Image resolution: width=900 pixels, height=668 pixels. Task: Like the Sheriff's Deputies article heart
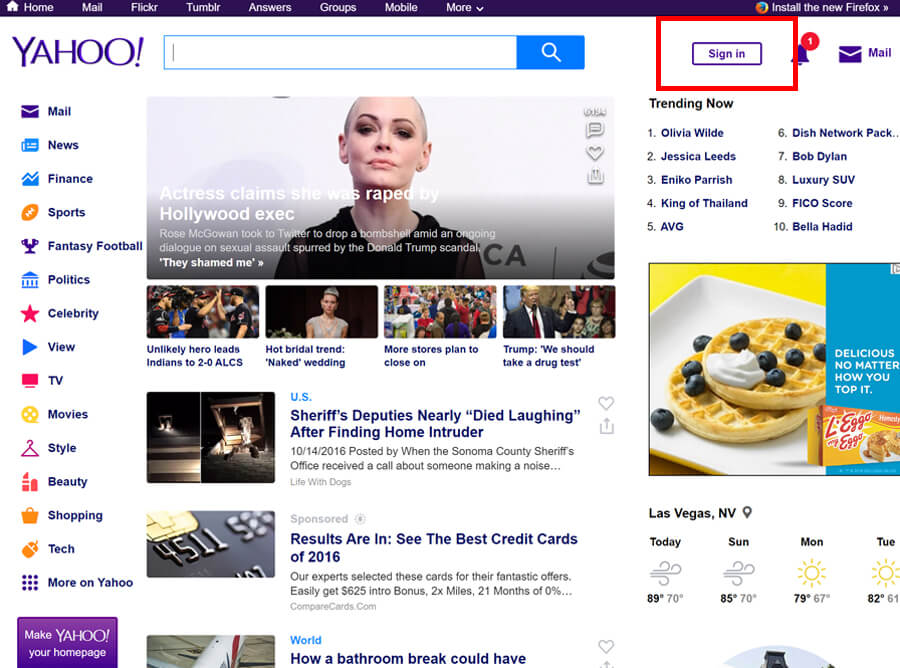(606, 403)
